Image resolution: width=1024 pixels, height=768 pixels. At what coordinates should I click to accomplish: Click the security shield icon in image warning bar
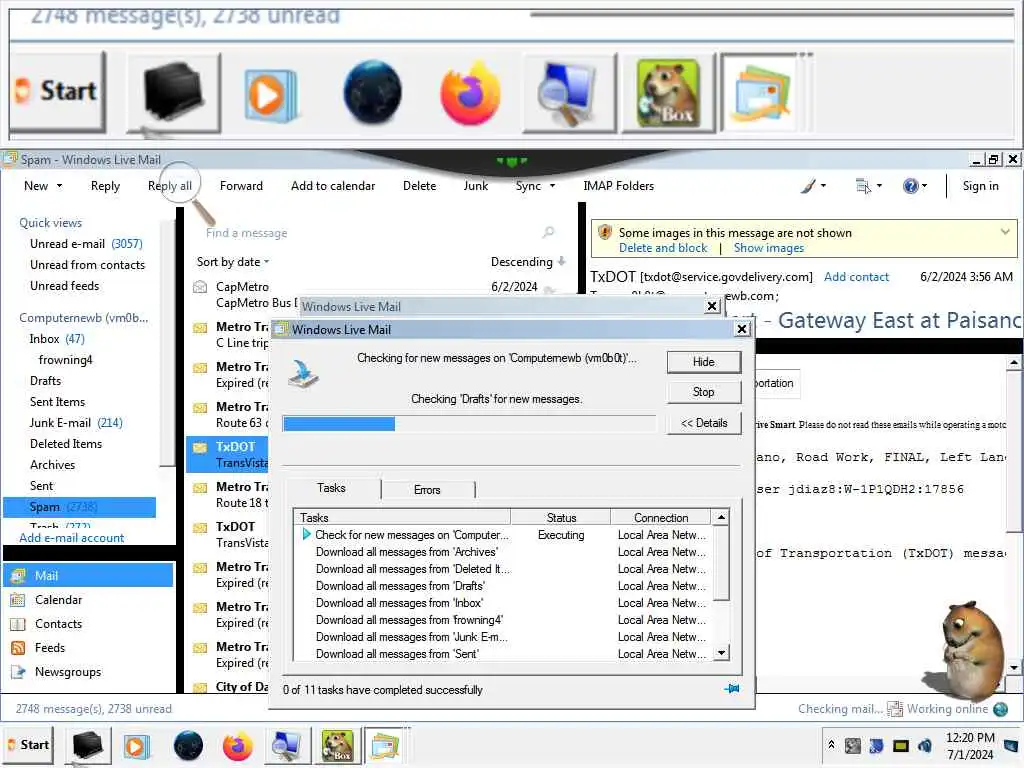click(x=605, y=232)
